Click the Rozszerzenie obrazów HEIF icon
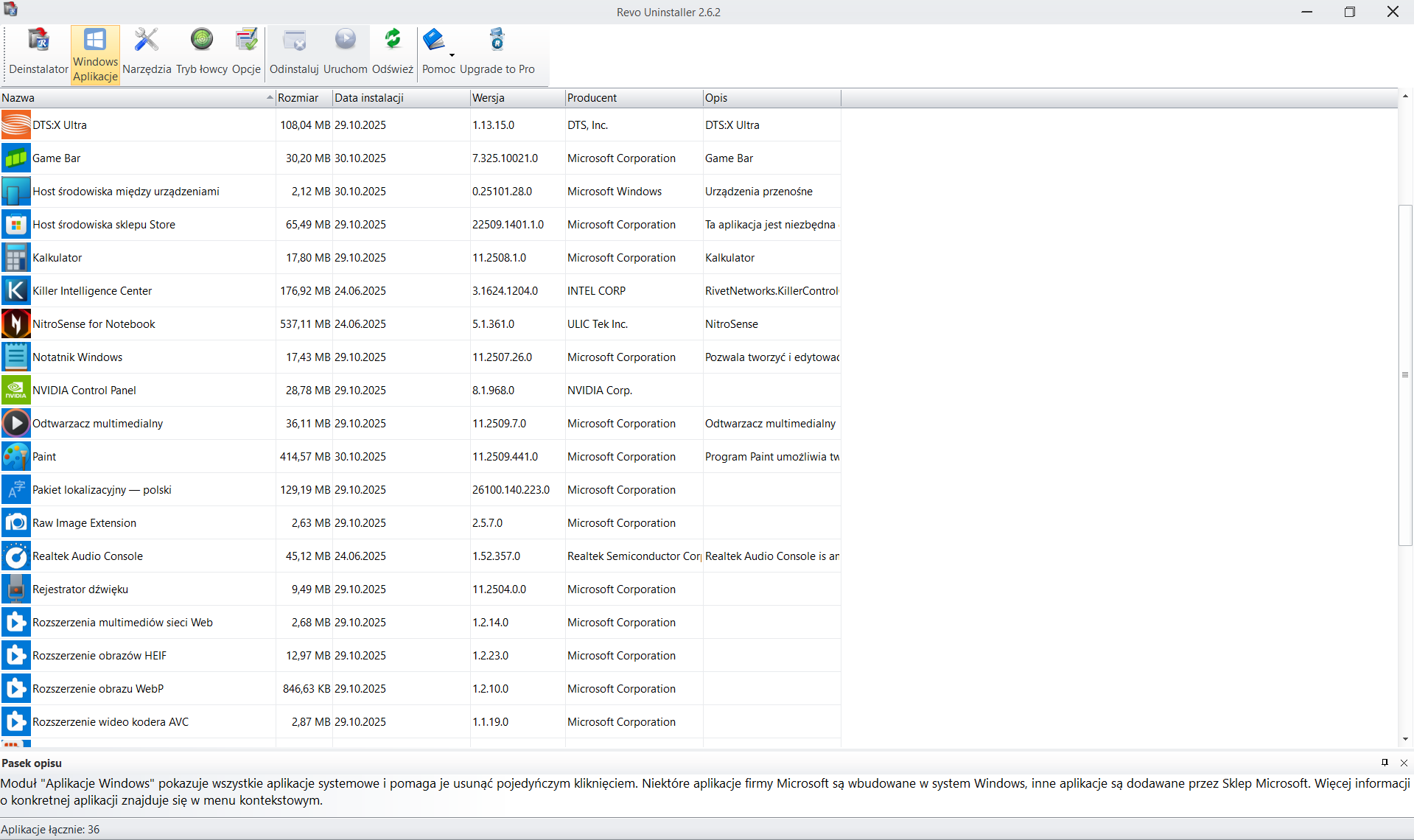1414x840 pixels. pos(15,656)
